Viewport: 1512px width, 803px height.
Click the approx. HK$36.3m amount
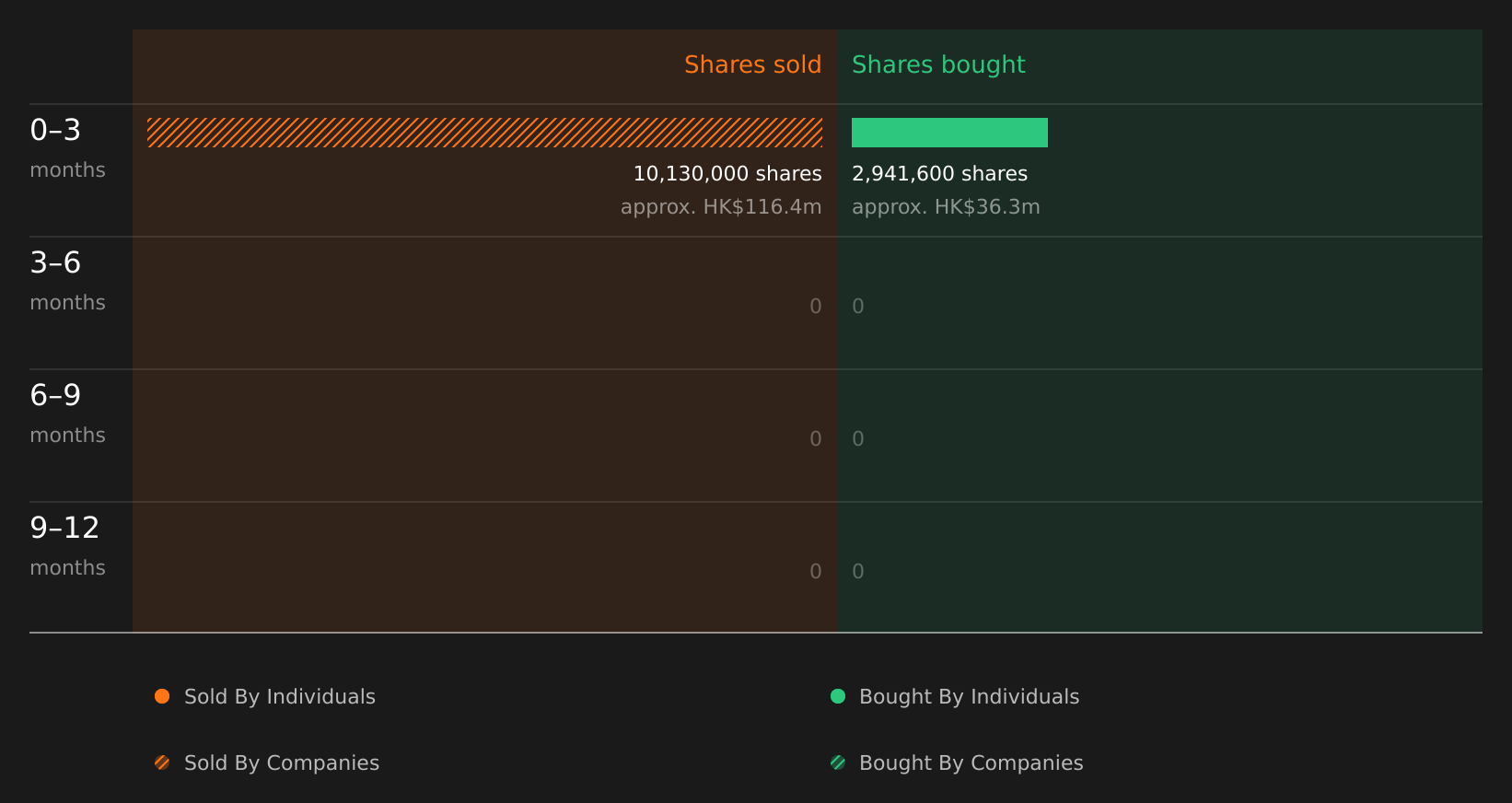946,207
